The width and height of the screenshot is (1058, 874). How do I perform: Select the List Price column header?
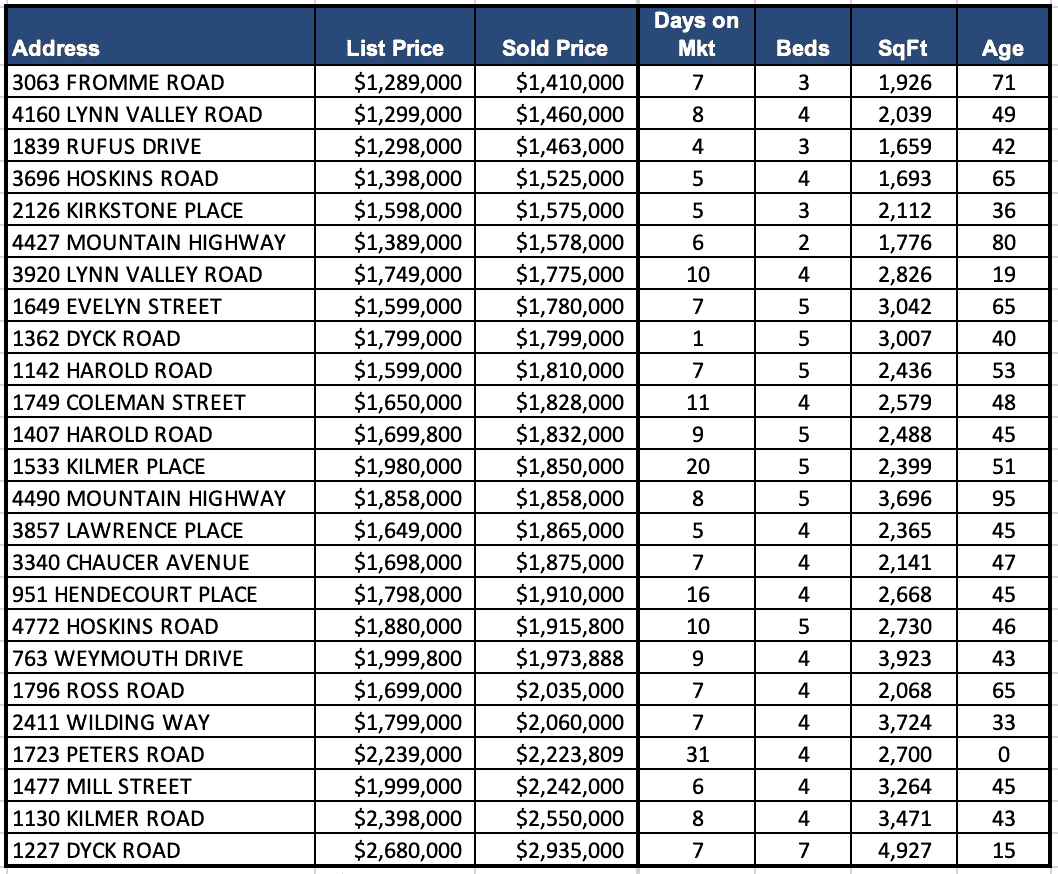[395, 48]
